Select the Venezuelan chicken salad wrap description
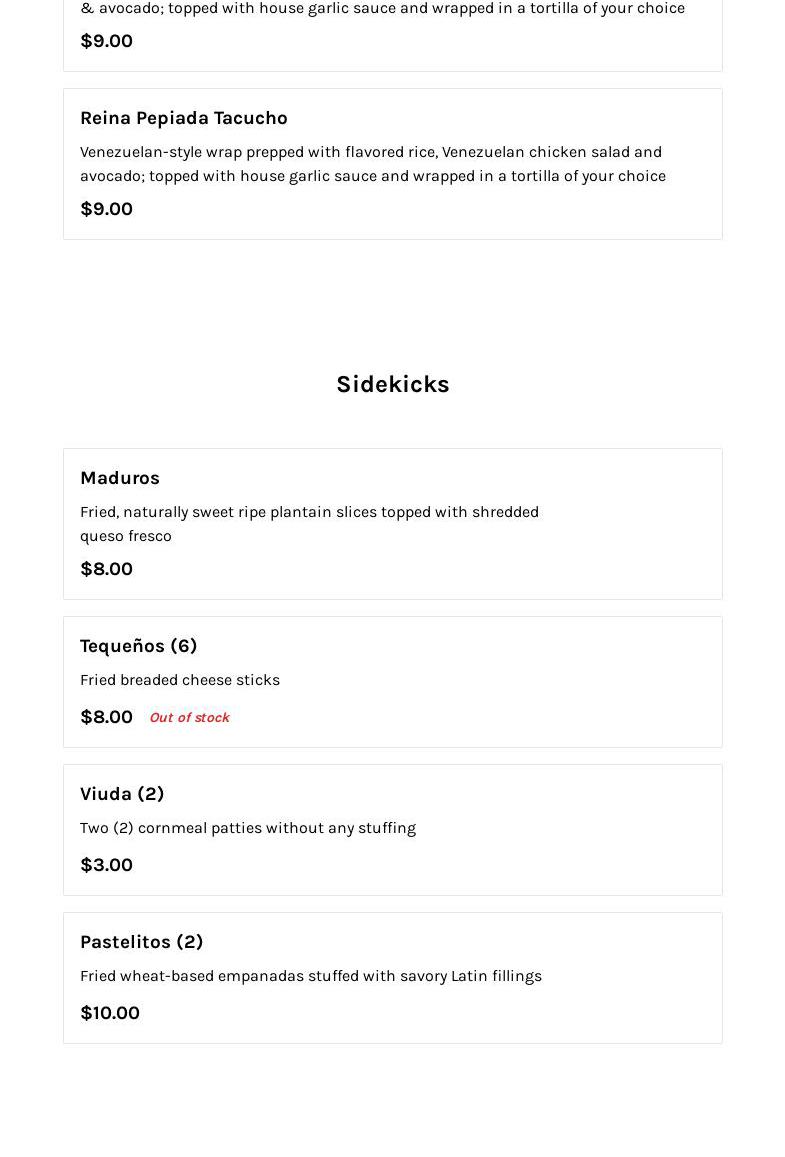The image size is (785, 1157). point(372,164)
